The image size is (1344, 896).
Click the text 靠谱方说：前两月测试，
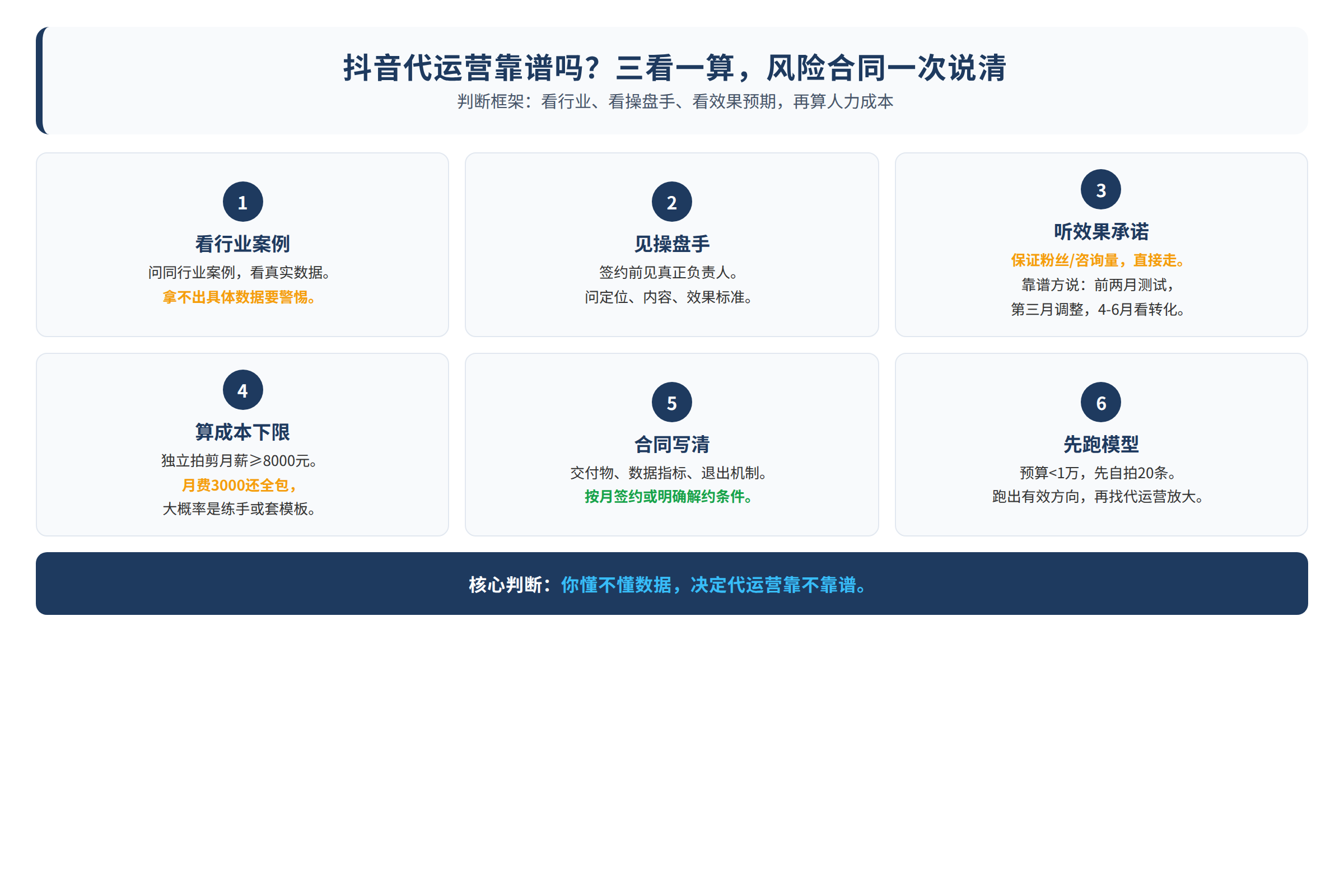pyautogui.click(x=1098, y=284)
